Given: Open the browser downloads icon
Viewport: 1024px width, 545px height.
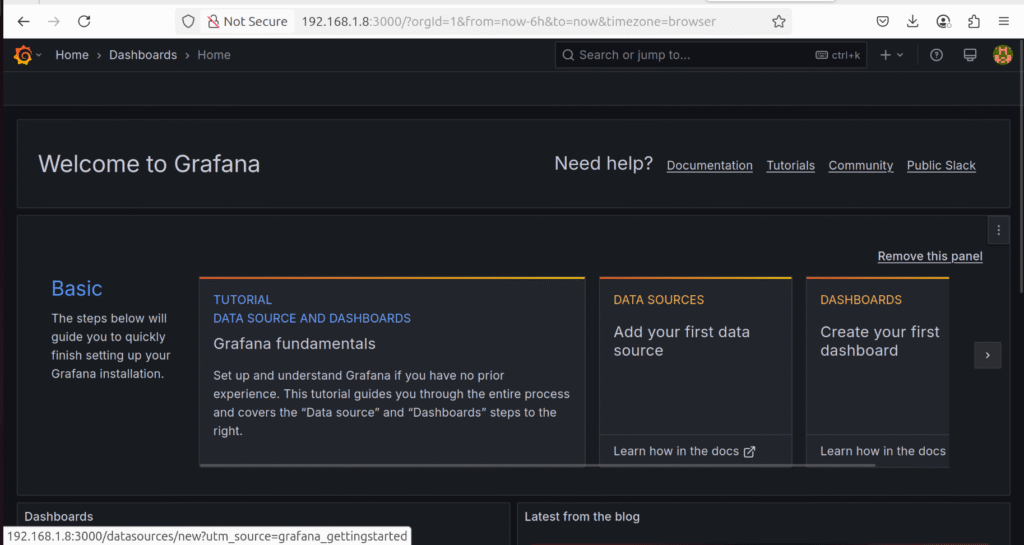Looking at the screenshot, I should click(x=912, y=22).
